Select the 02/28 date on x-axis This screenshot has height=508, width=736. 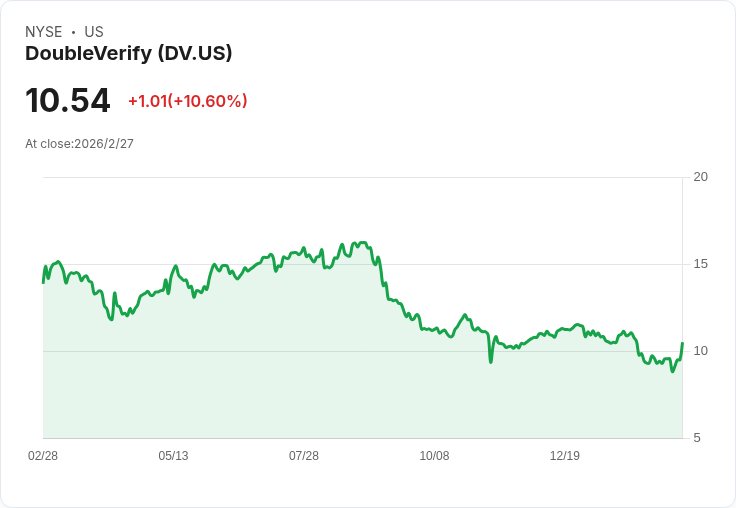point(43,456)
